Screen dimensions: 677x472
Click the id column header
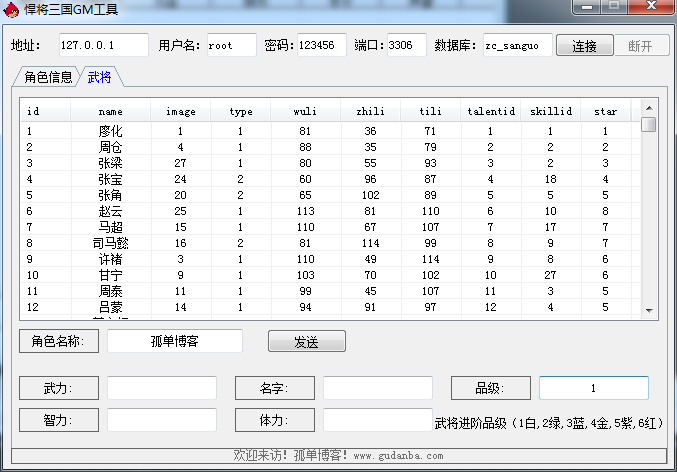point(45,111)
